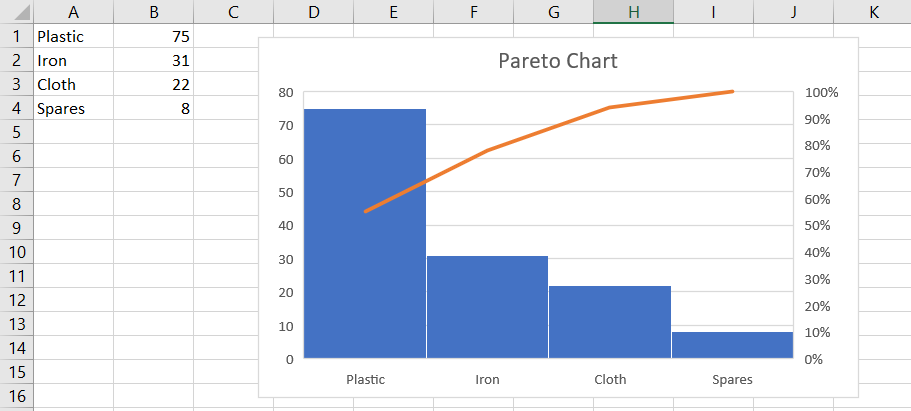This screenshot has width=911, height=411.
Task: Select column G header
Action: click(553, 12)
